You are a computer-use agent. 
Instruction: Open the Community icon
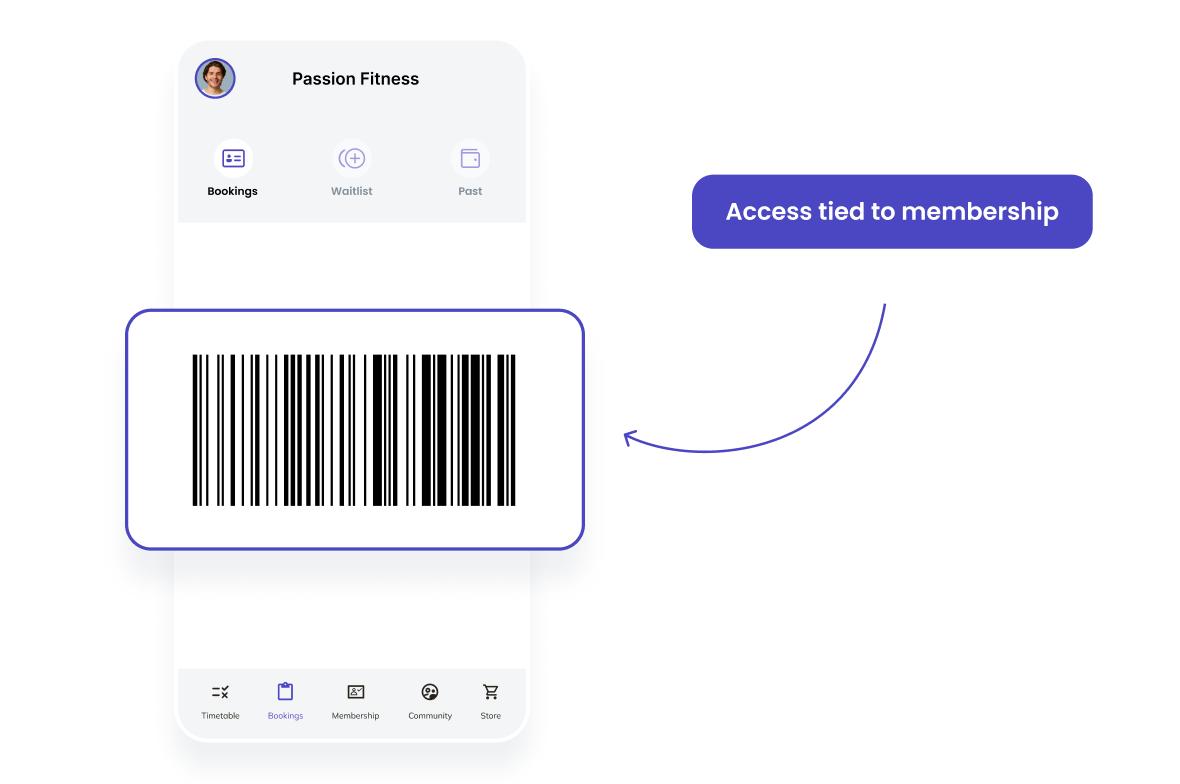(x=430, y=691)
